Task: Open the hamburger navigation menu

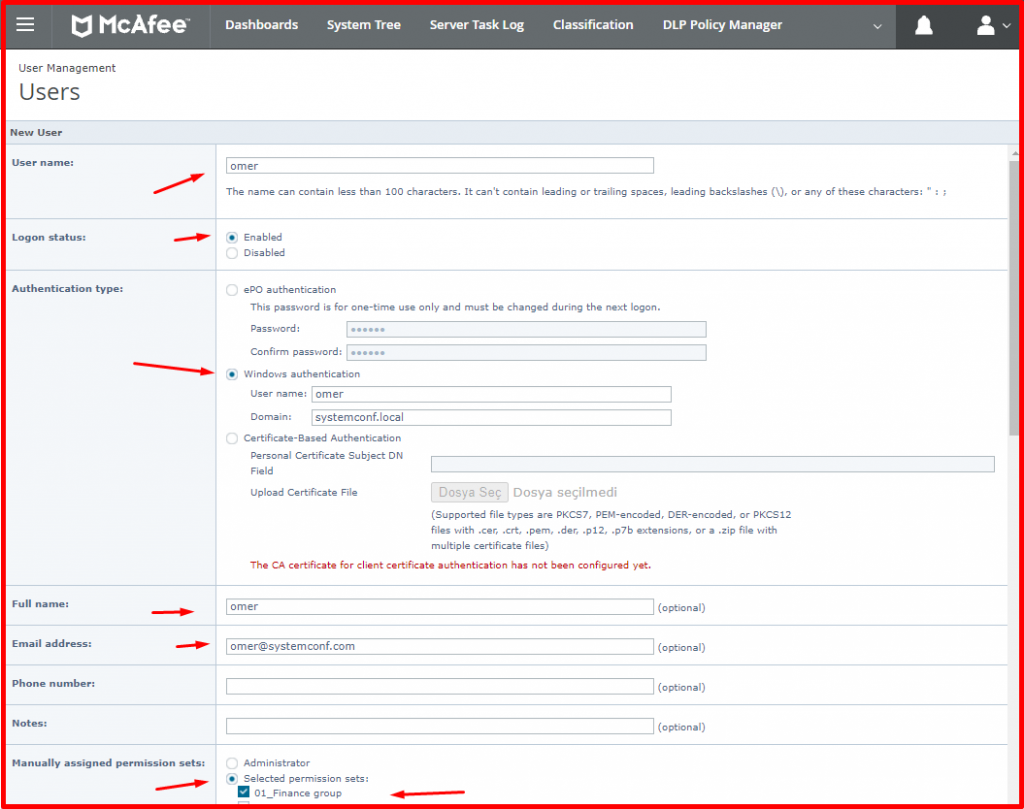Action: [27, 24]
